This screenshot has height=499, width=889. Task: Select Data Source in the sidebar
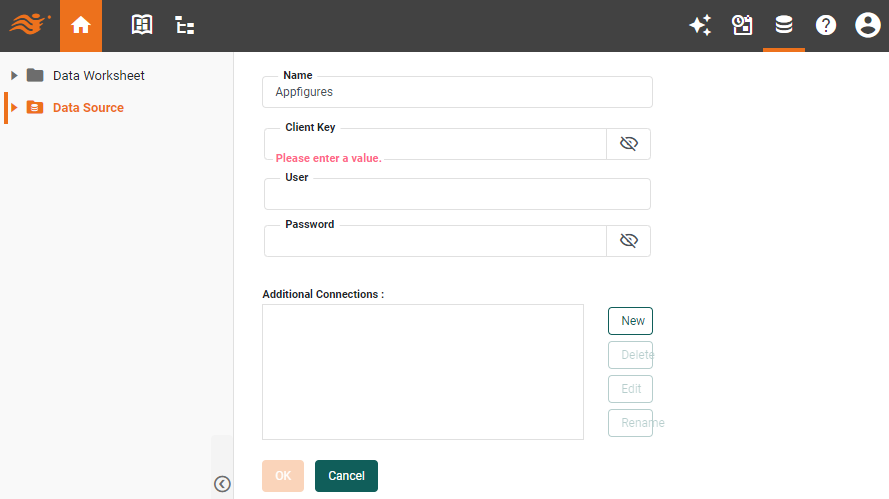88,108
